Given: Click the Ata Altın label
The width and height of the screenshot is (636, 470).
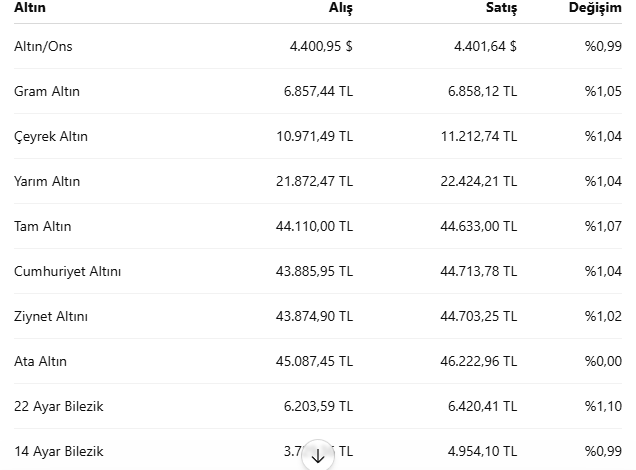Looking at the screenshot, I should 40,361.
